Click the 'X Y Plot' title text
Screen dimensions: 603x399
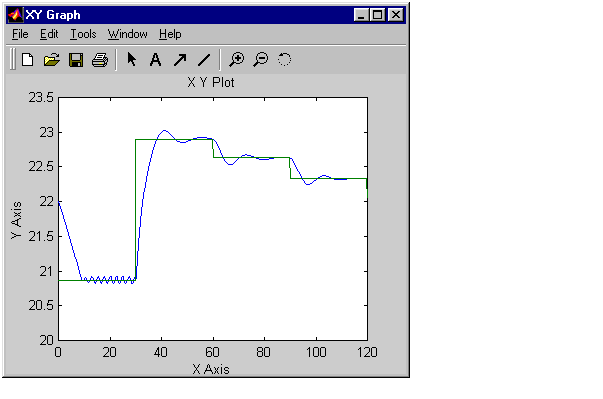click(211, 82)
